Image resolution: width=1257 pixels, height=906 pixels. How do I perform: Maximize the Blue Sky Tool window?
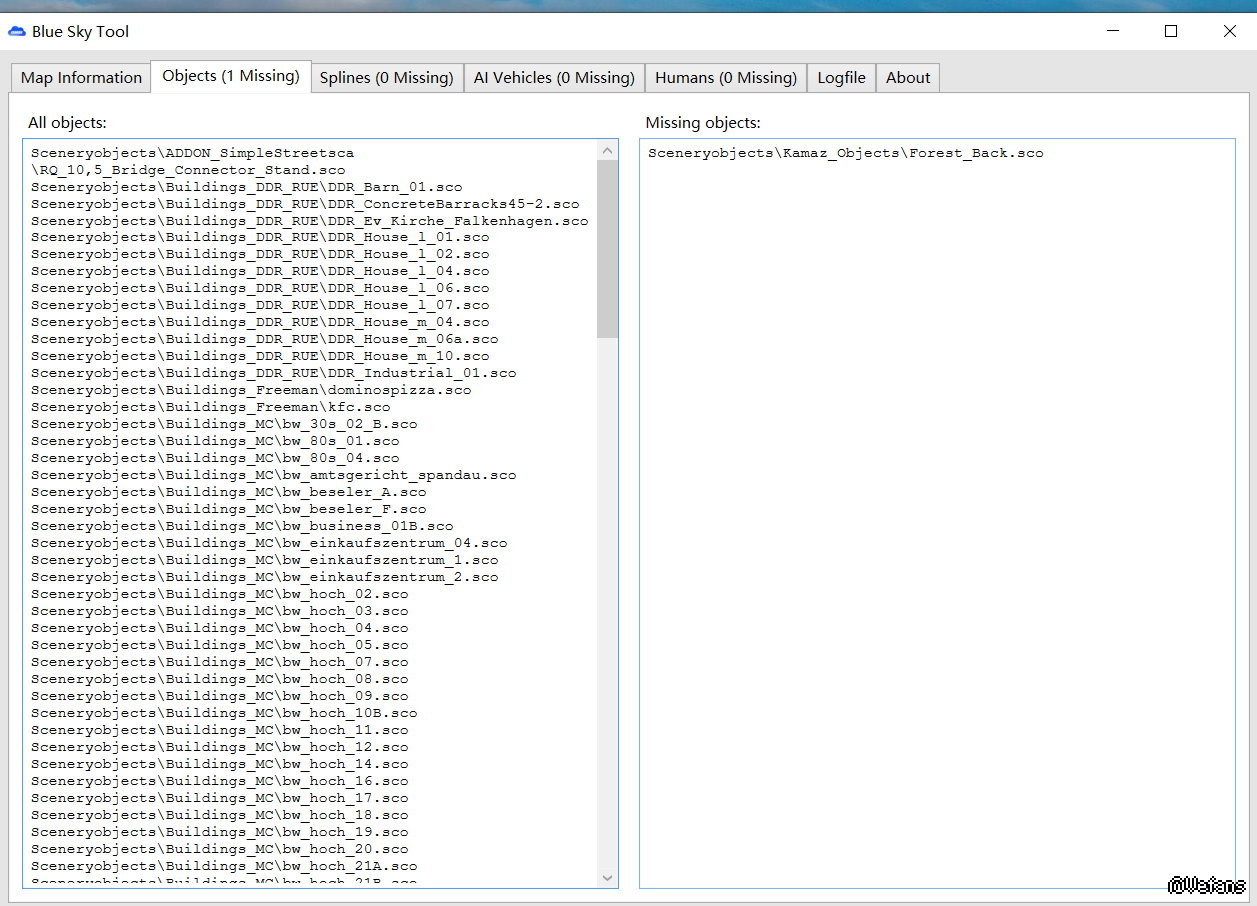pyautogui.click(x=1171, y=31)
